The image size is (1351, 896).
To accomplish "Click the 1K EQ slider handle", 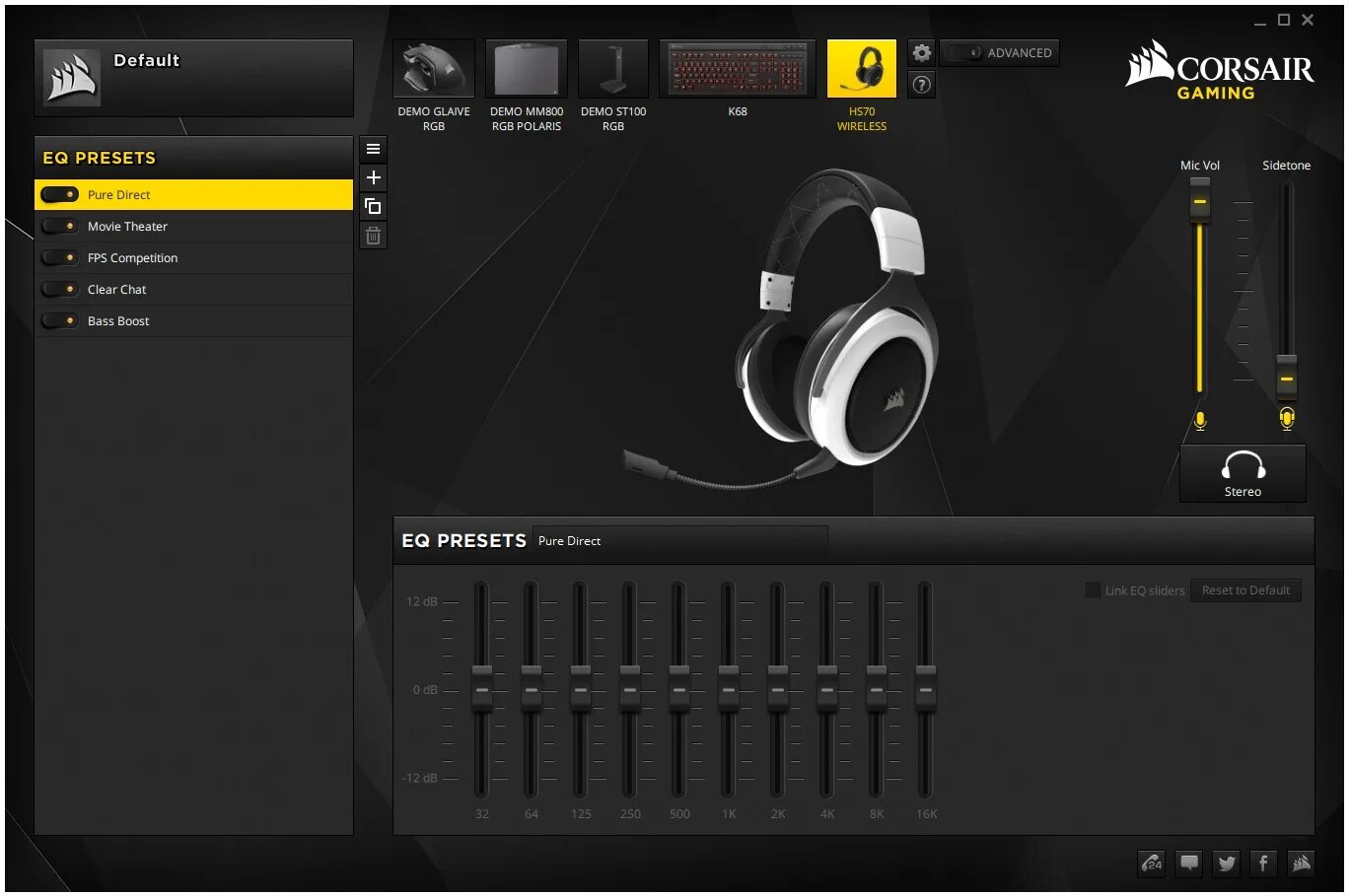I will pyautogui.click(x=729, y=689).
